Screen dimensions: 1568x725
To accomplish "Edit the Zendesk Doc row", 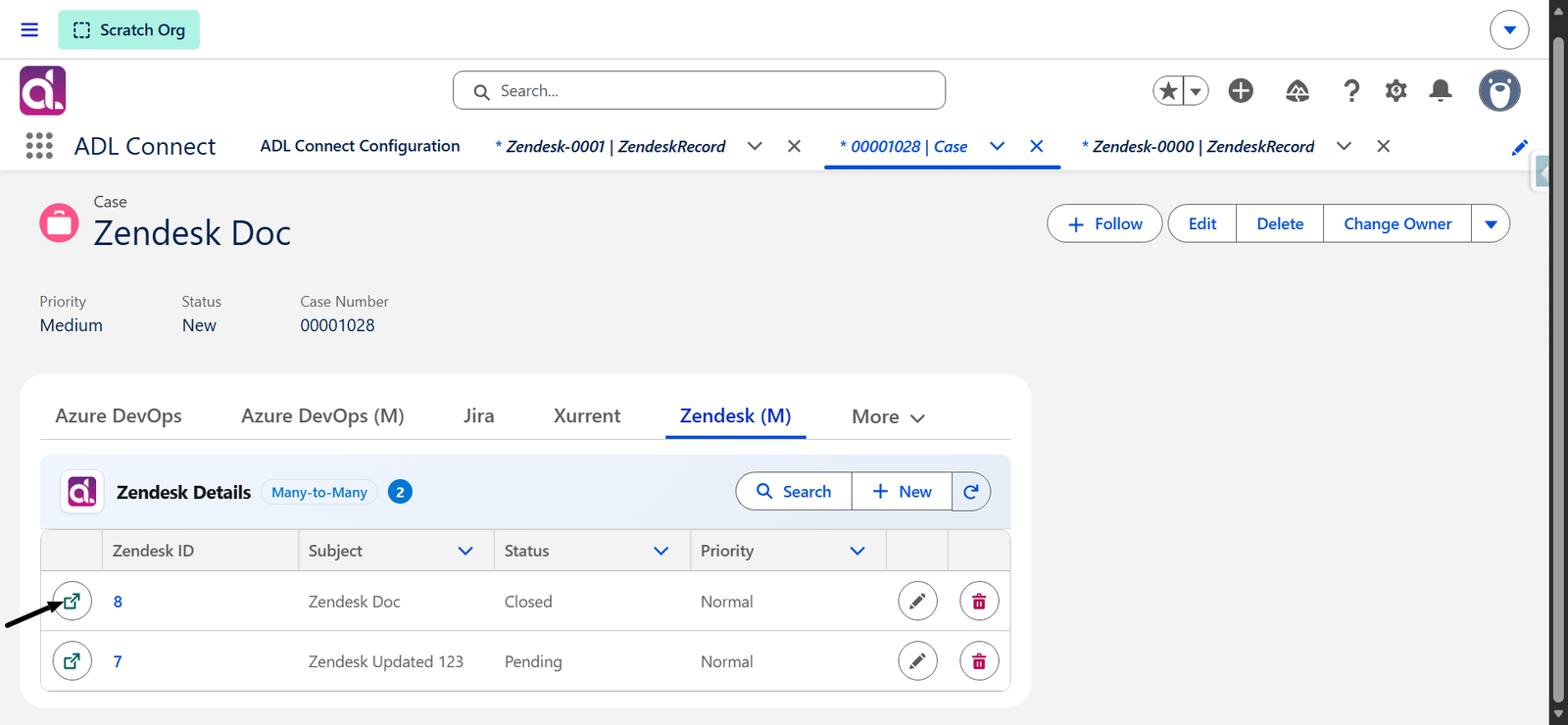I will pyautogui.click(x=917, y=601).
